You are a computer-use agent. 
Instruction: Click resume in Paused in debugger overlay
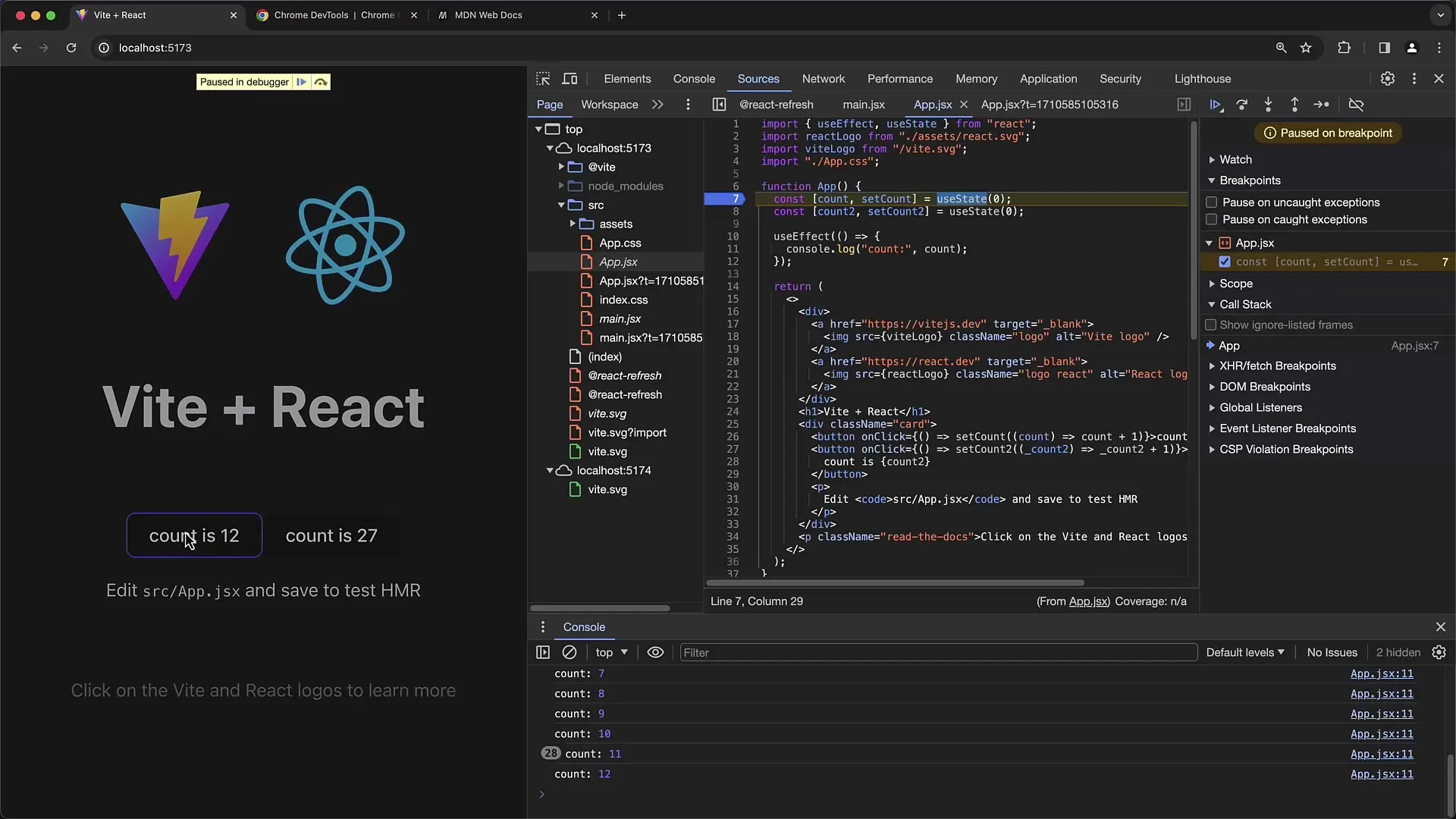coord(302,82)
